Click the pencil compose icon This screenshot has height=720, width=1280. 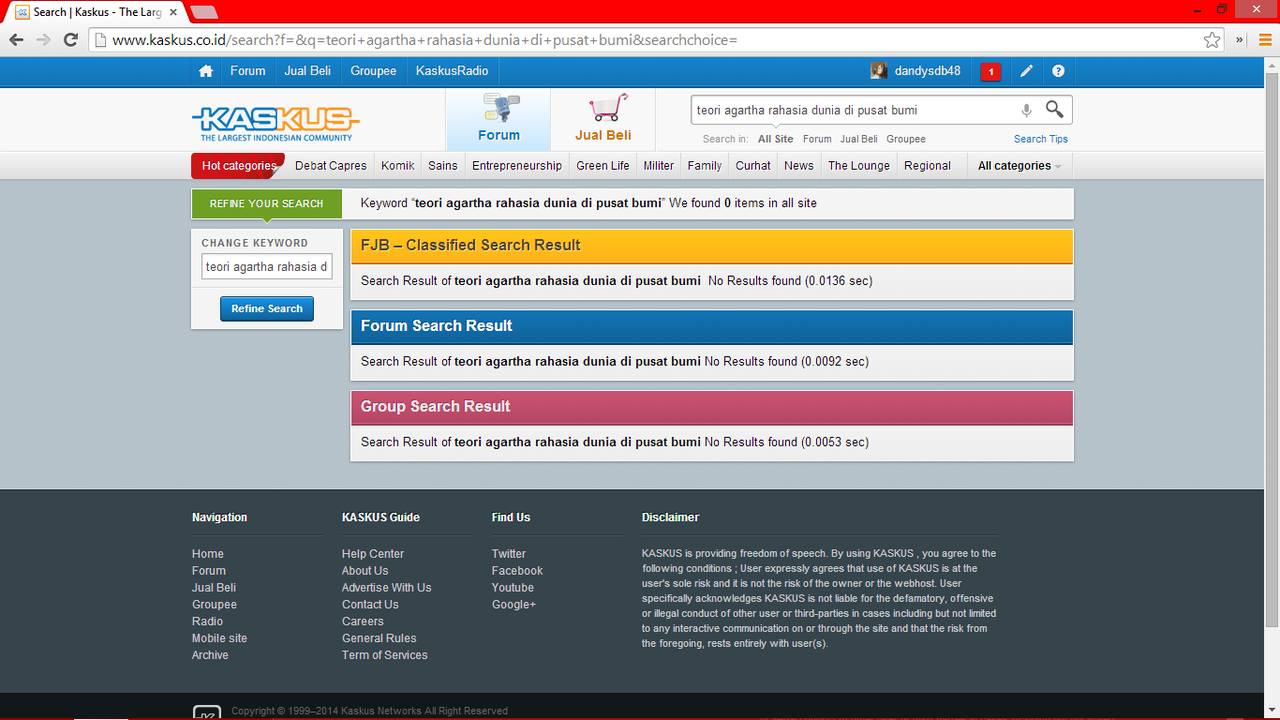point(1026,71)
